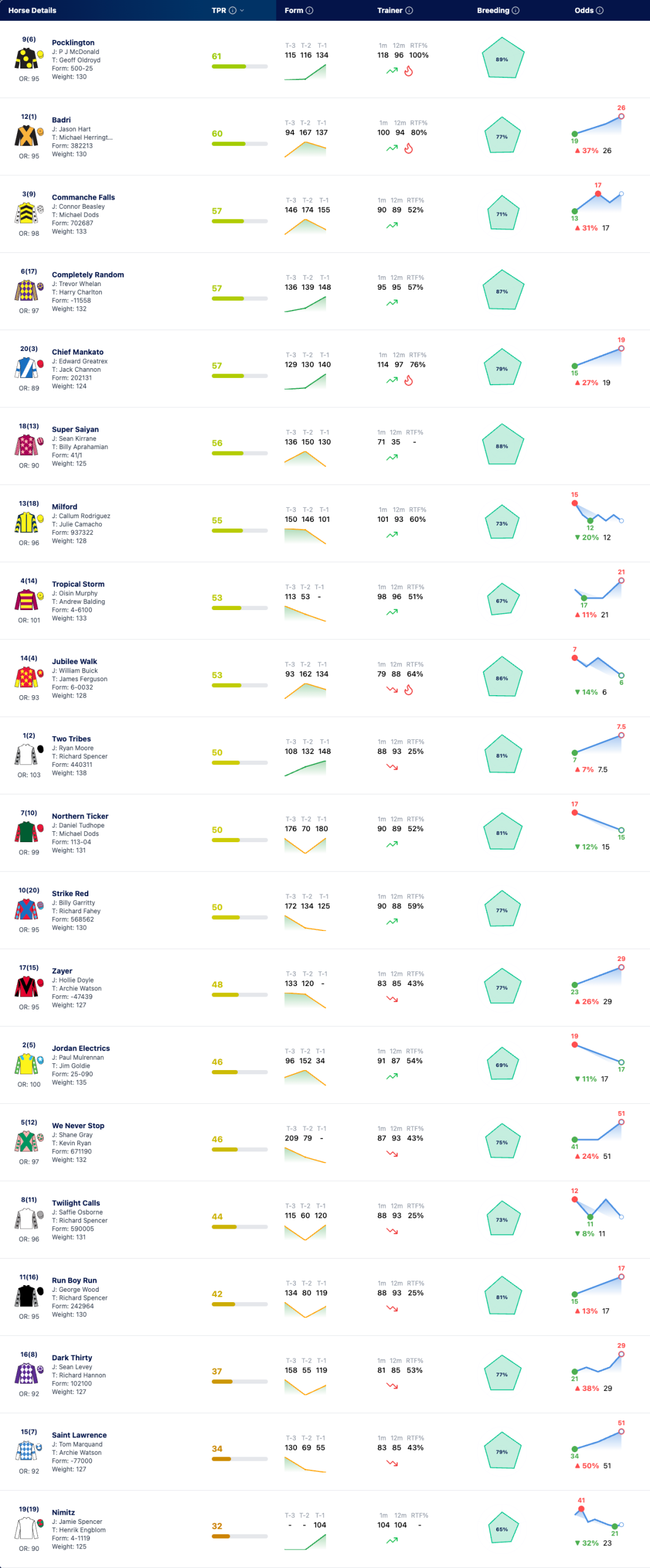Click Jubilee Walk's downward trend arrow icon
The height and width of the screenshot is (1568, 650).
point(392,690)
